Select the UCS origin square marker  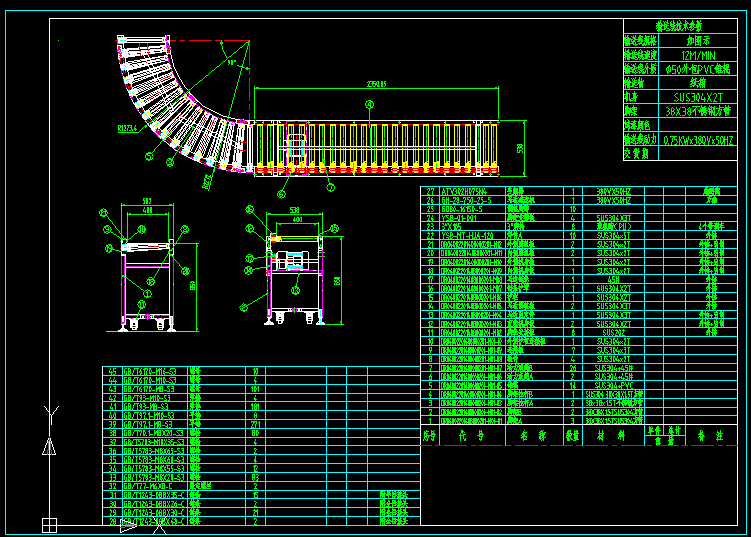pyautogui.click(x=49, y=525)
